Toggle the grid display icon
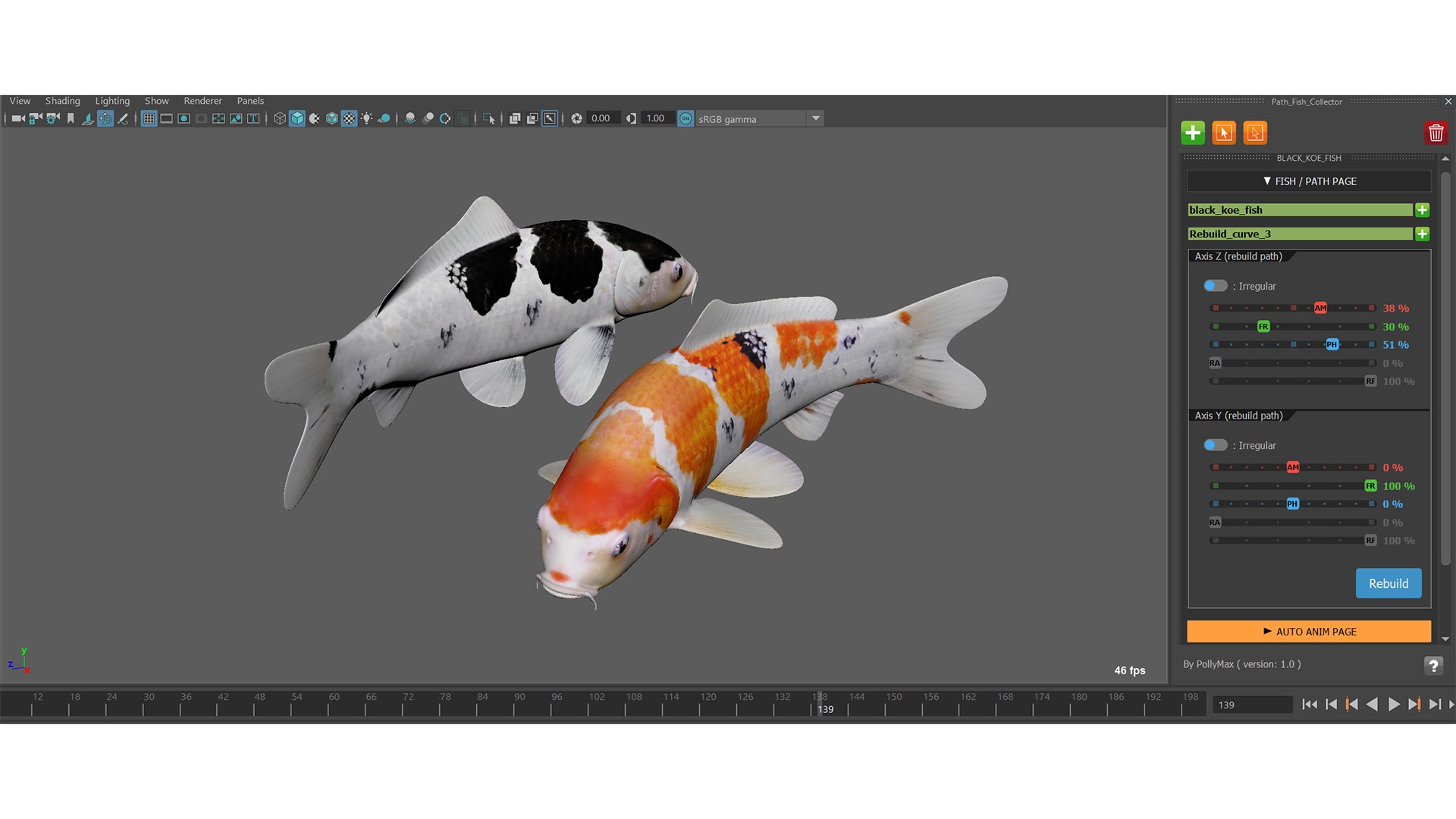Image resolution: width=1456 pixels, height=819 pixels. (x=149, y=118)
